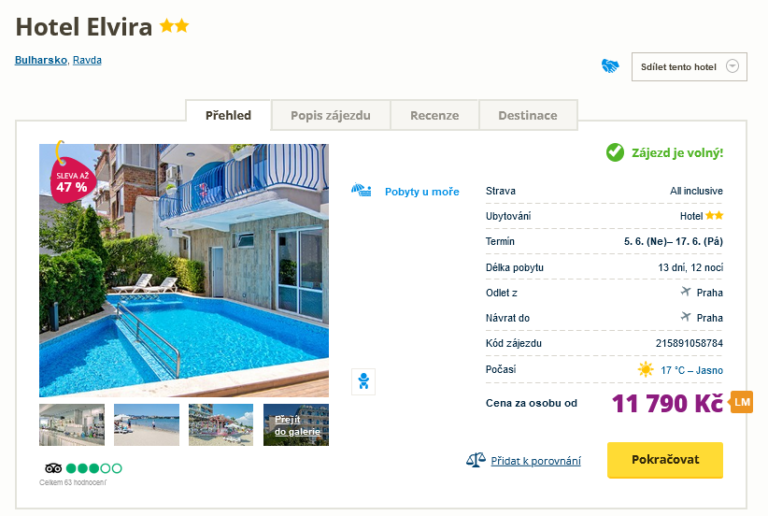Click the LM last minute badge
Viewport: 768px width, 516px height.
(742, 402)
